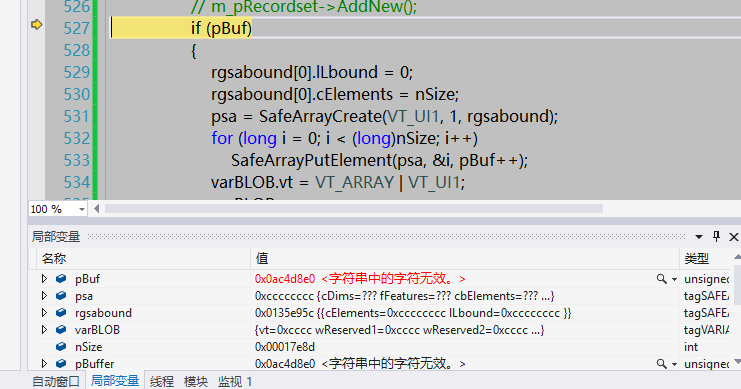Click the 名称 column header

pos(143,259)
